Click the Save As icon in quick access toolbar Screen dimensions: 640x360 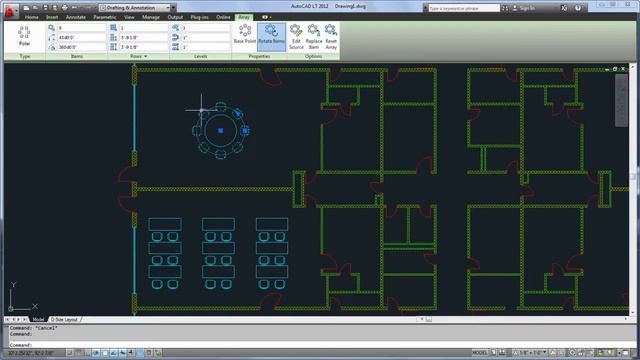[x=55, y=8]
